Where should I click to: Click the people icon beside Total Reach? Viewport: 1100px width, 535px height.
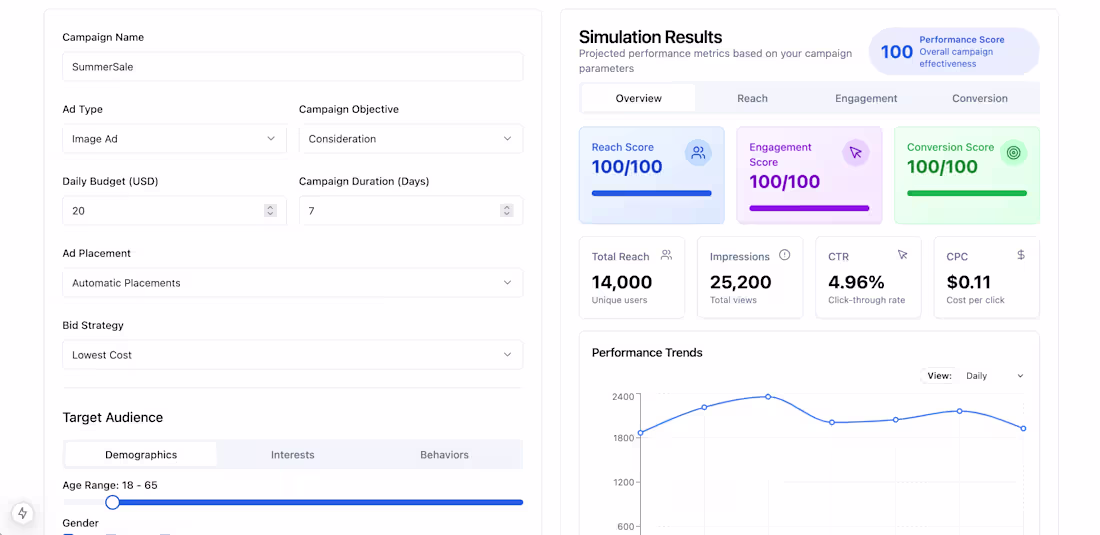coord(666,255)
